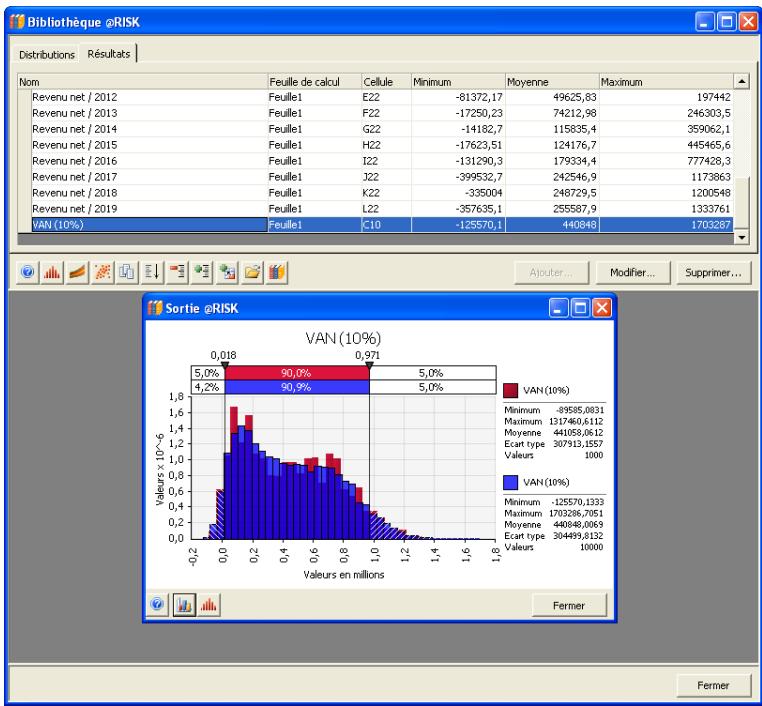This screenshot has width=762, height=706.
Task: Select the Résultats tab
Action: [108, 54]
